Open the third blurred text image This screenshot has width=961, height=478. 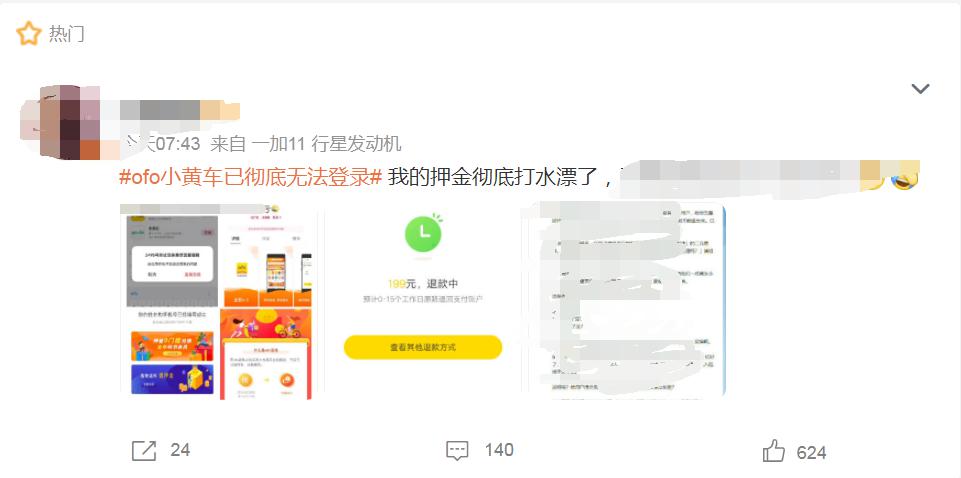click(625, 302)
